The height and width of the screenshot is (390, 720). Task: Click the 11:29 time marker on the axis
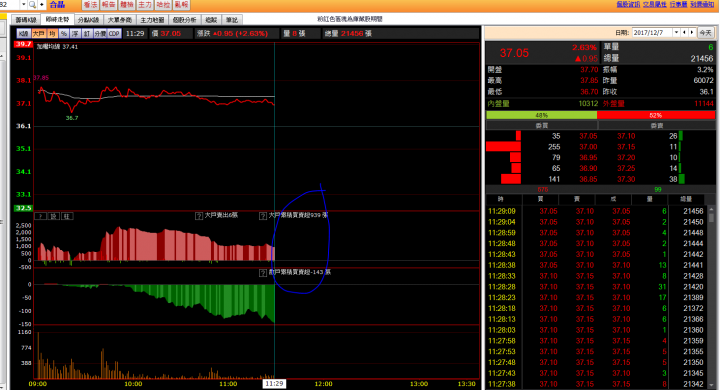pyautogui.click(x=274, y=384)
